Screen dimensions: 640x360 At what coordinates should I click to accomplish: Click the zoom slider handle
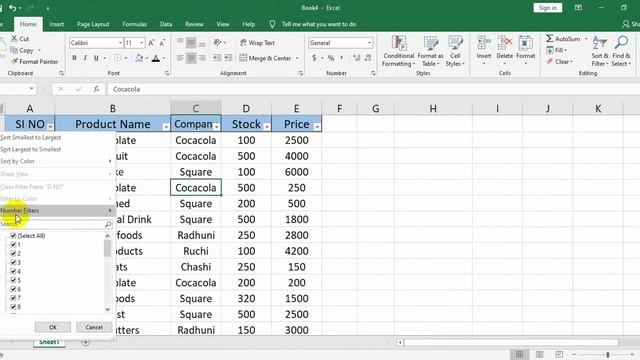coord(608,355)
